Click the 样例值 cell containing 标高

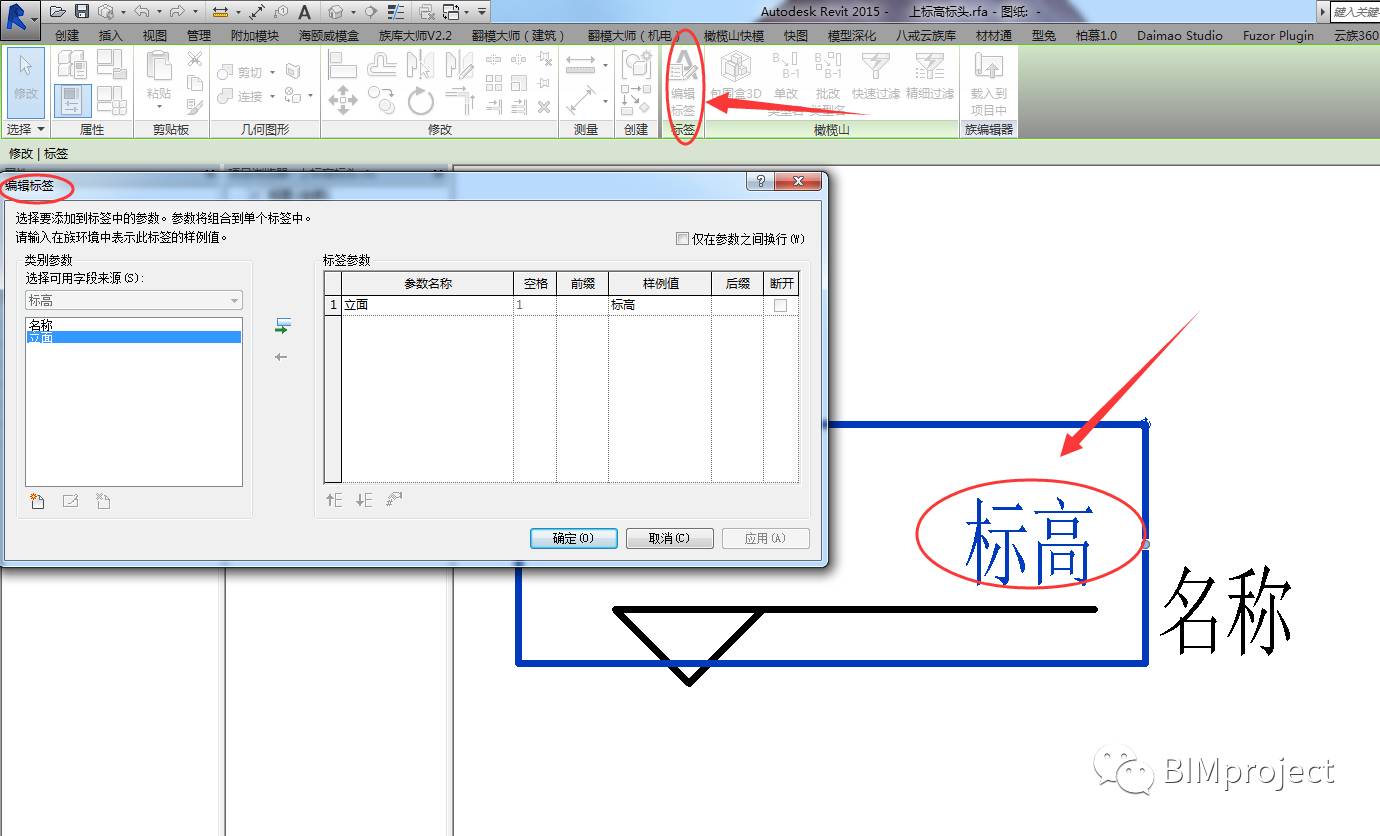[x=659, y=305]
